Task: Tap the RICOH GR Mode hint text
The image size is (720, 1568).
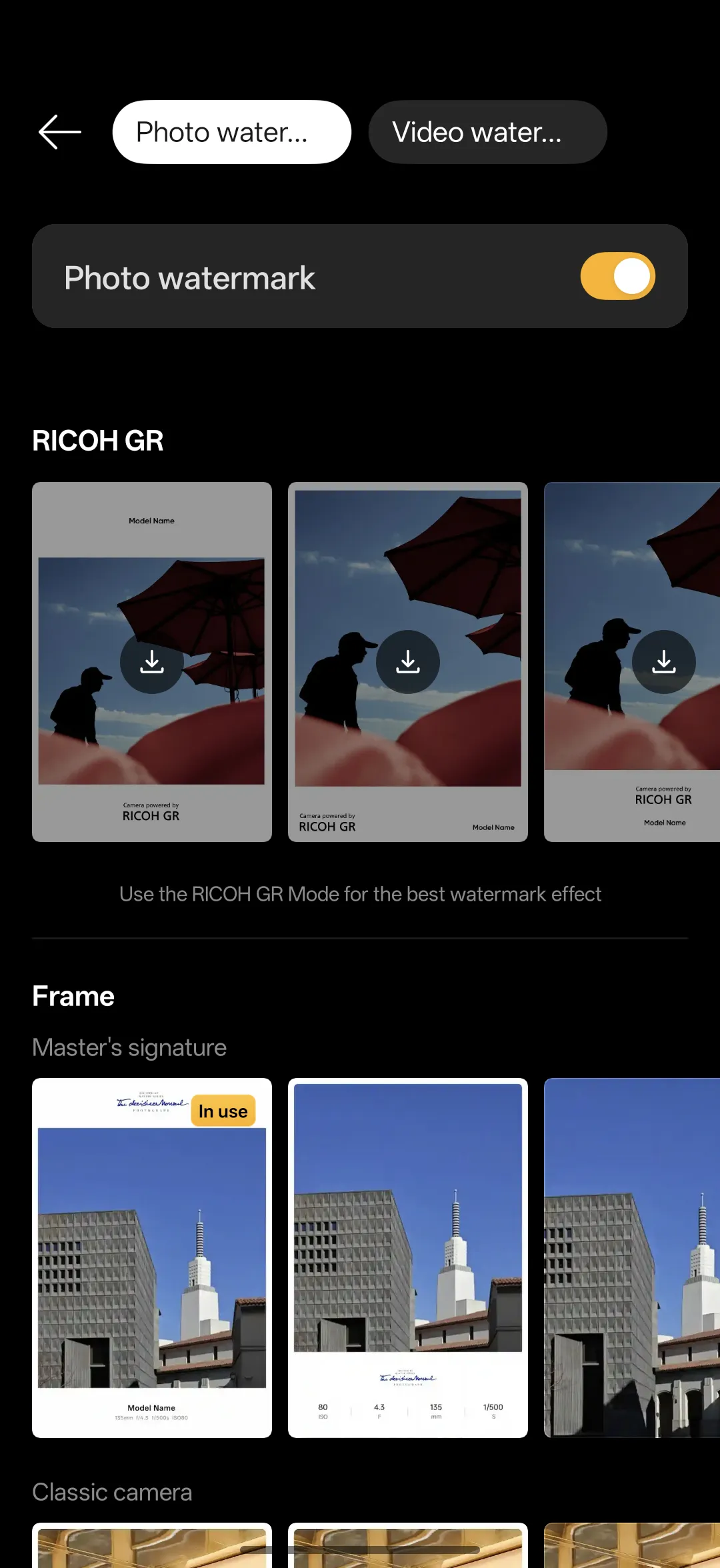Action: tap(360, 894)
